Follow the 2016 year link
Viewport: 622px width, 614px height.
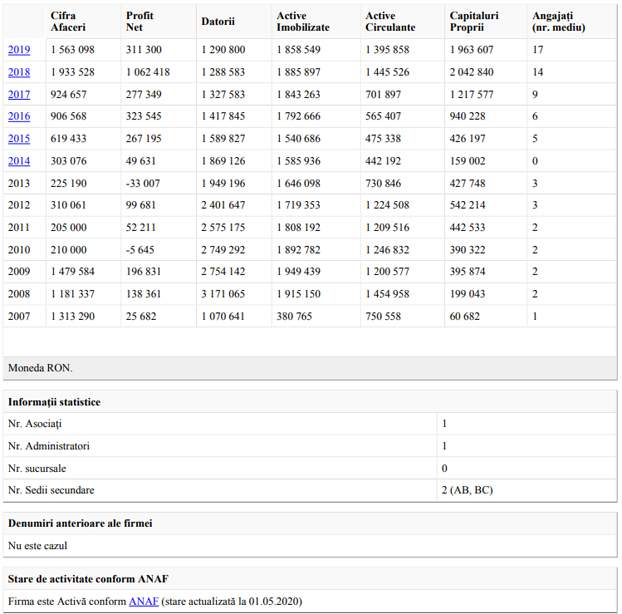[18, 116]
